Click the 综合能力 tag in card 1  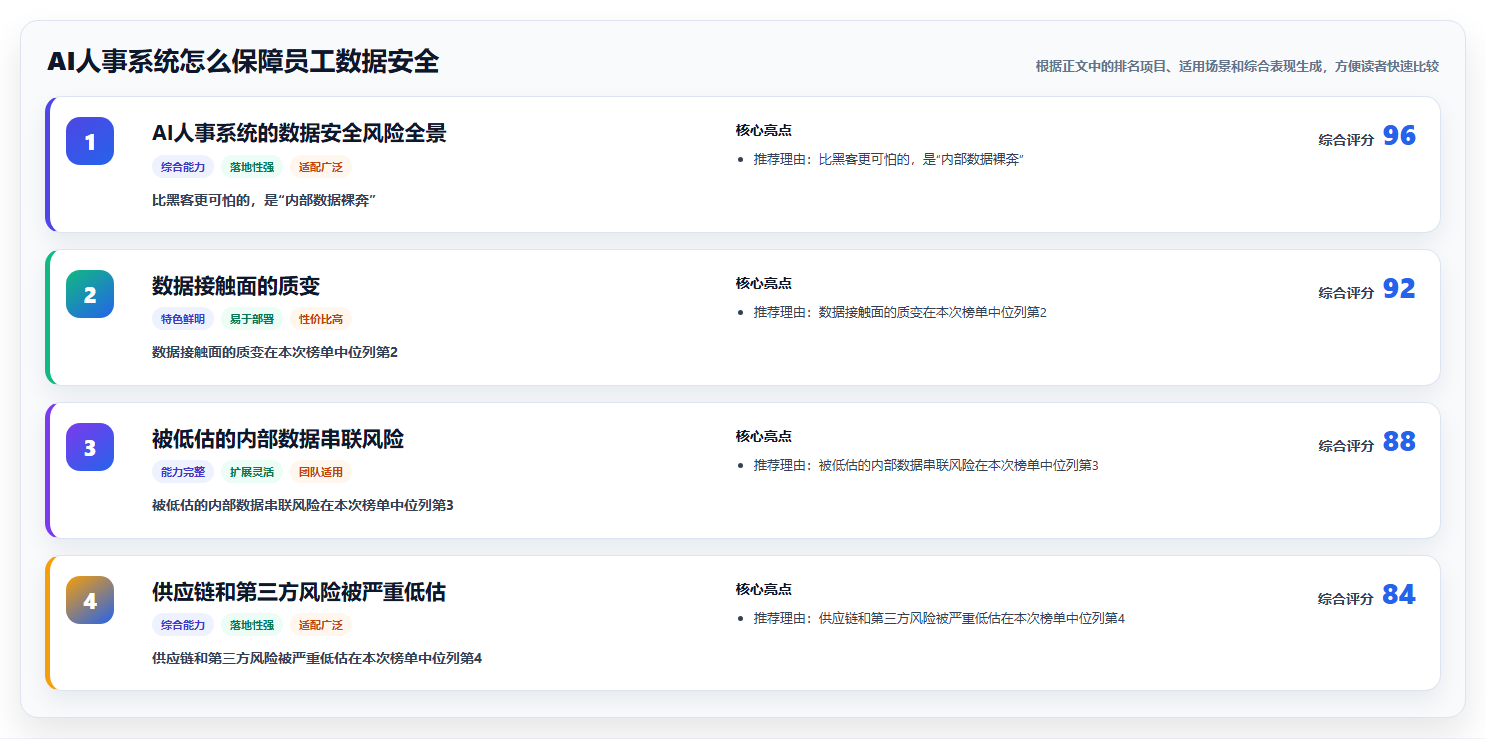pos(183,167)
